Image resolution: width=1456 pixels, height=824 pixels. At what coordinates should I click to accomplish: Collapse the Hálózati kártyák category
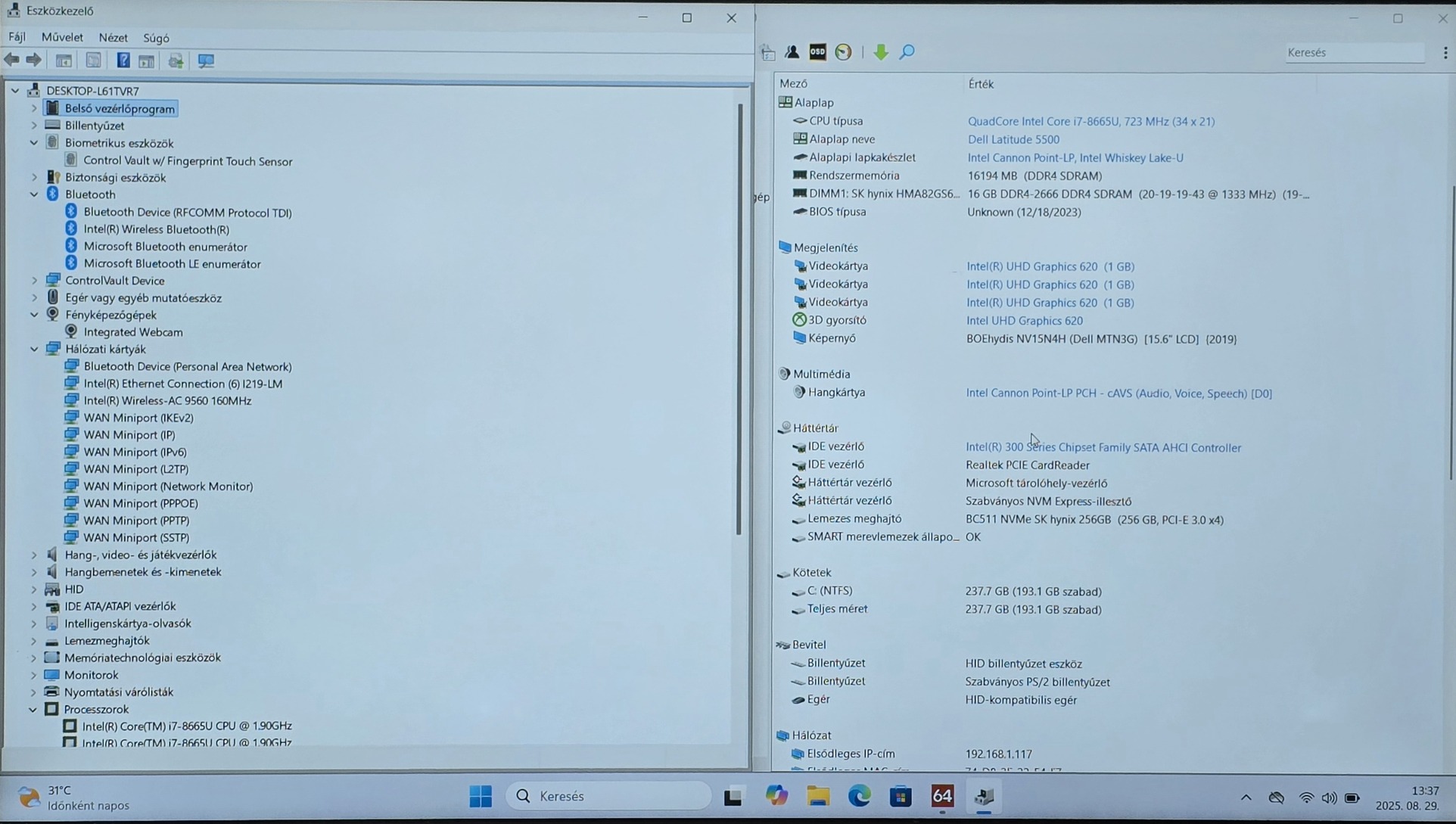(x=34, y=350)
